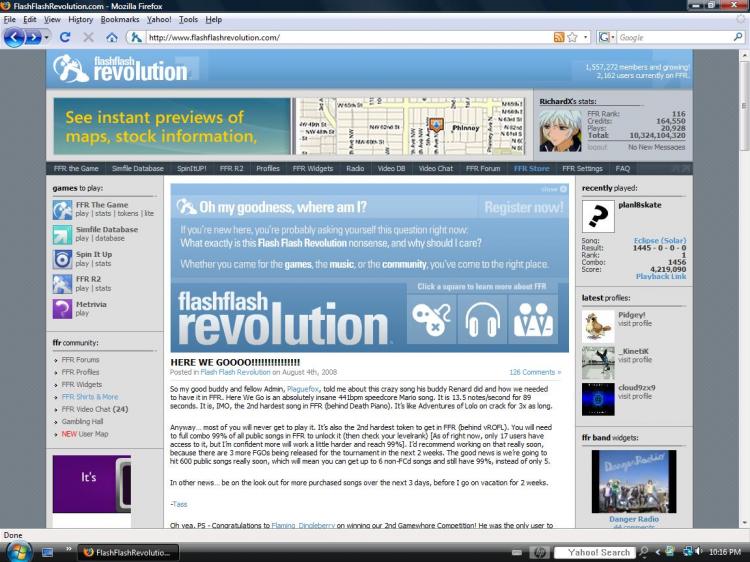Click the purple Metrivia question icon

tap(62, 309)
